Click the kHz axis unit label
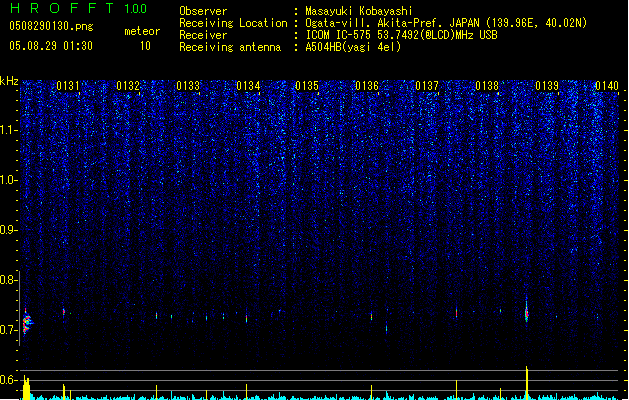The image size is (629, 400). 9,81
